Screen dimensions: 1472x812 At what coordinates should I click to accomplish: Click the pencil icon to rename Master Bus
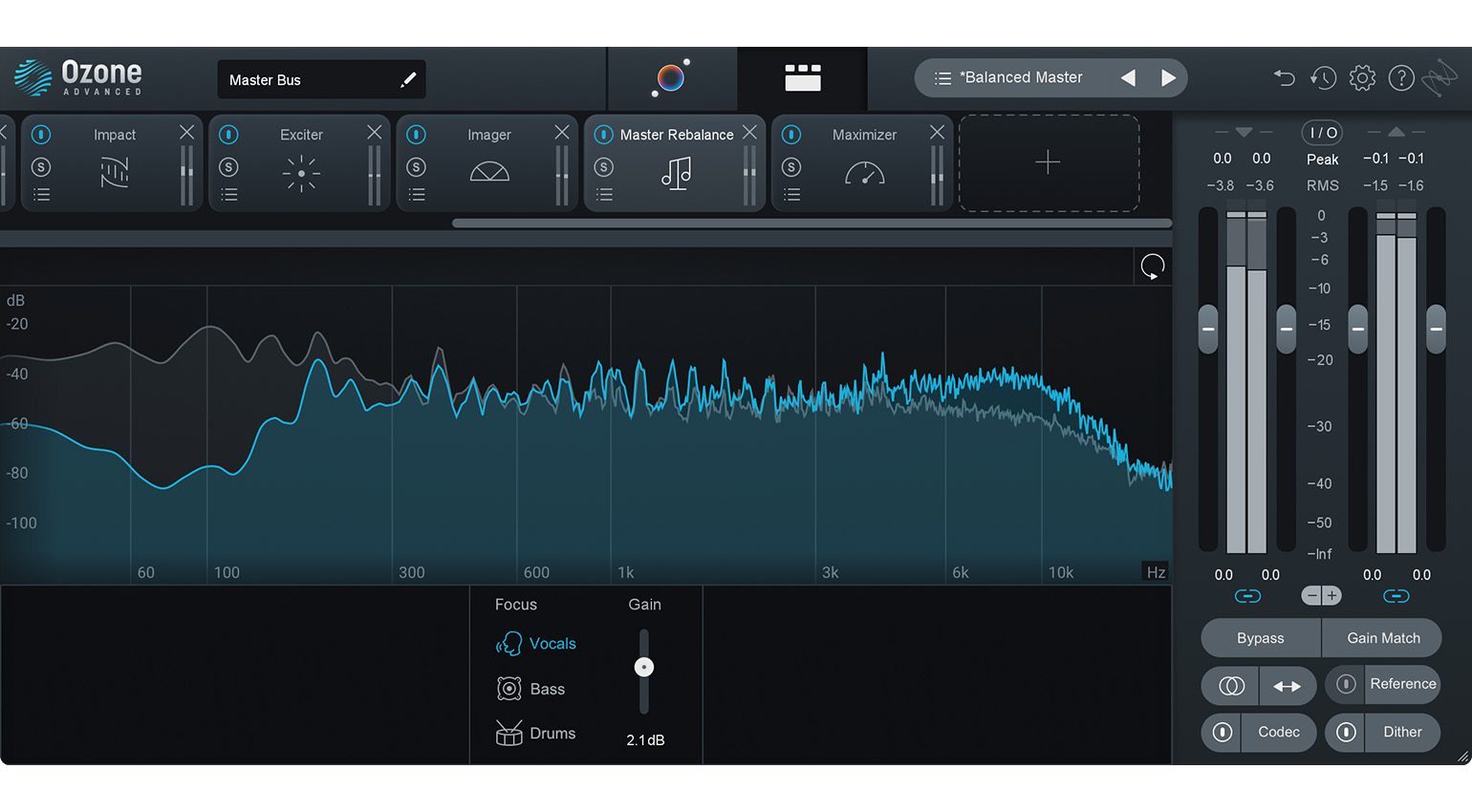pyautogui.click(x=408, y=80)
